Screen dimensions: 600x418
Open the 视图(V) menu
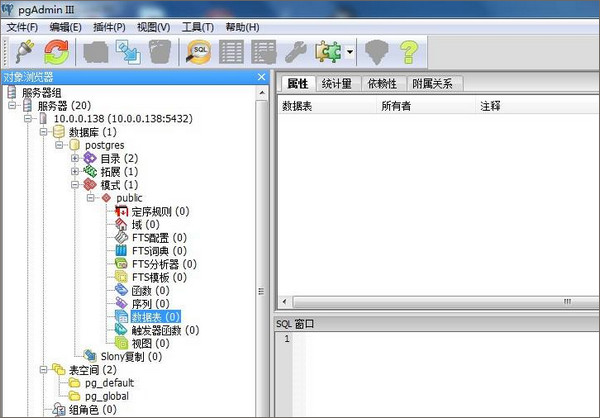pyautogui.click(x=153, y=27)
